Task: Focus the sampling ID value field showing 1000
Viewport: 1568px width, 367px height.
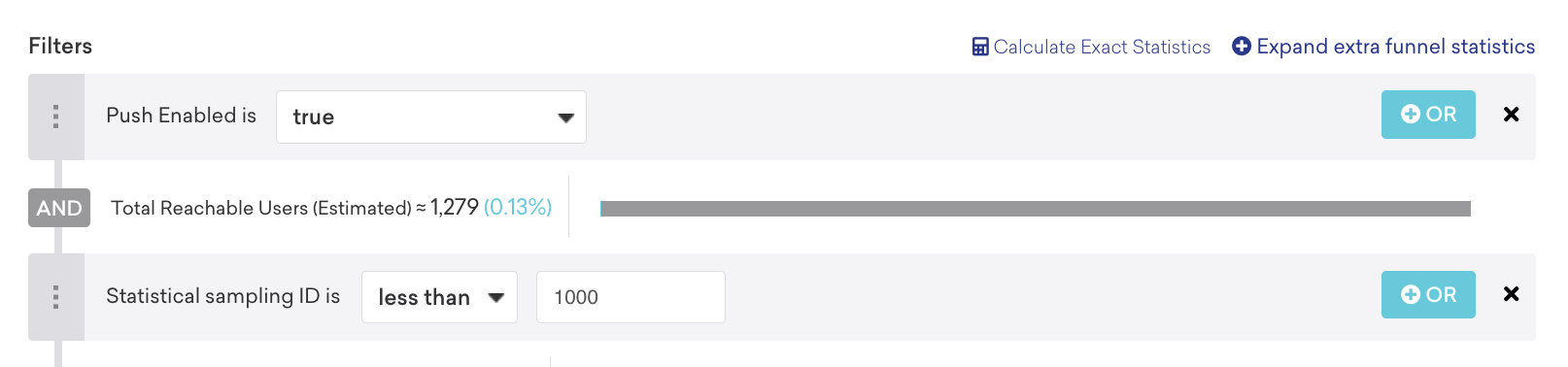Action: tap(631, 297)
